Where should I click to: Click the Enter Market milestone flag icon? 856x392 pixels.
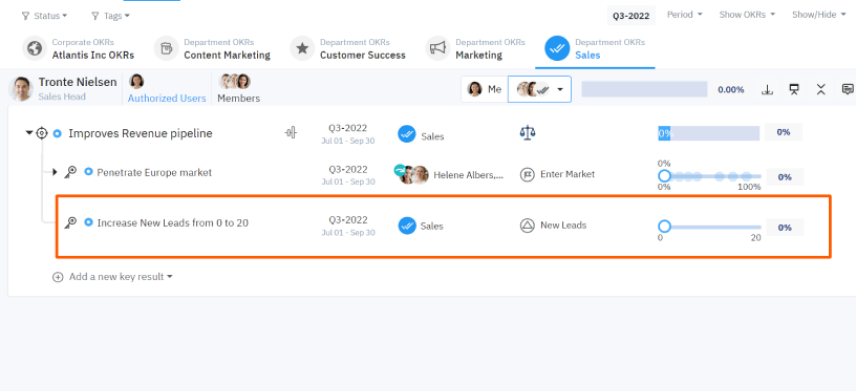pyautogui.click(x=527, y=175)
